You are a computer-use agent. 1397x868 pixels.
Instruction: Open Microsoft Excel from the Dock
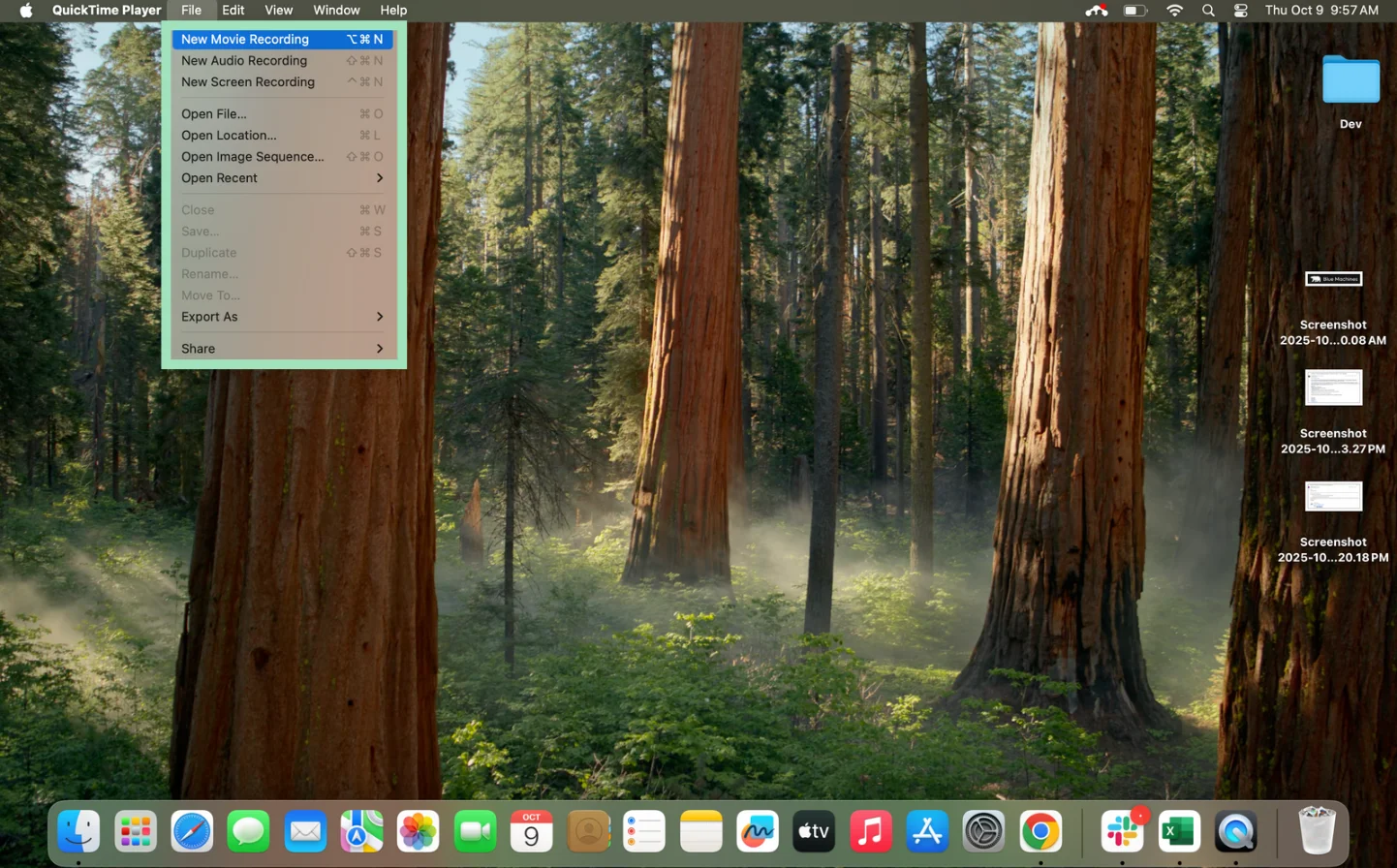click(1178, 830)
